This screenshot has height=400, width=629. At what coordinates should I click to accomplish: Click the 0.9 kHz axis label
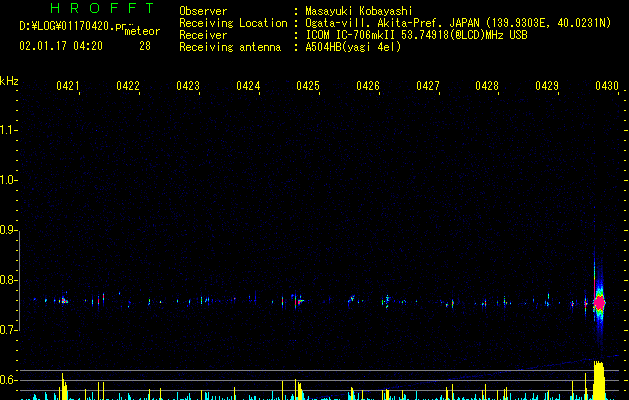8,230
